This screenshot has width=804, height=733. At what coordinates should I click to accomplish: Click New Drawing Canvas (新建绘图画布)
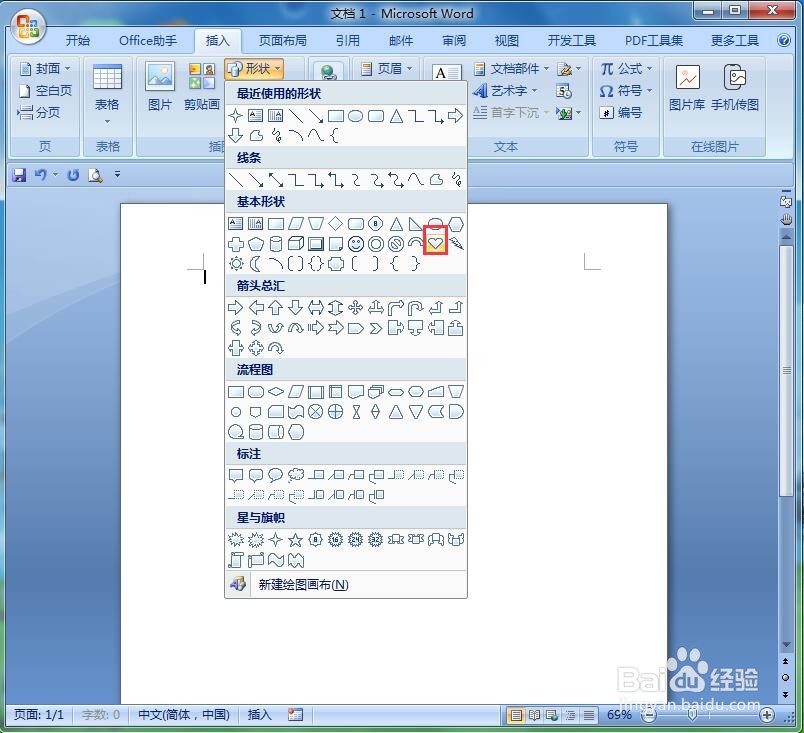pos(346,584)
